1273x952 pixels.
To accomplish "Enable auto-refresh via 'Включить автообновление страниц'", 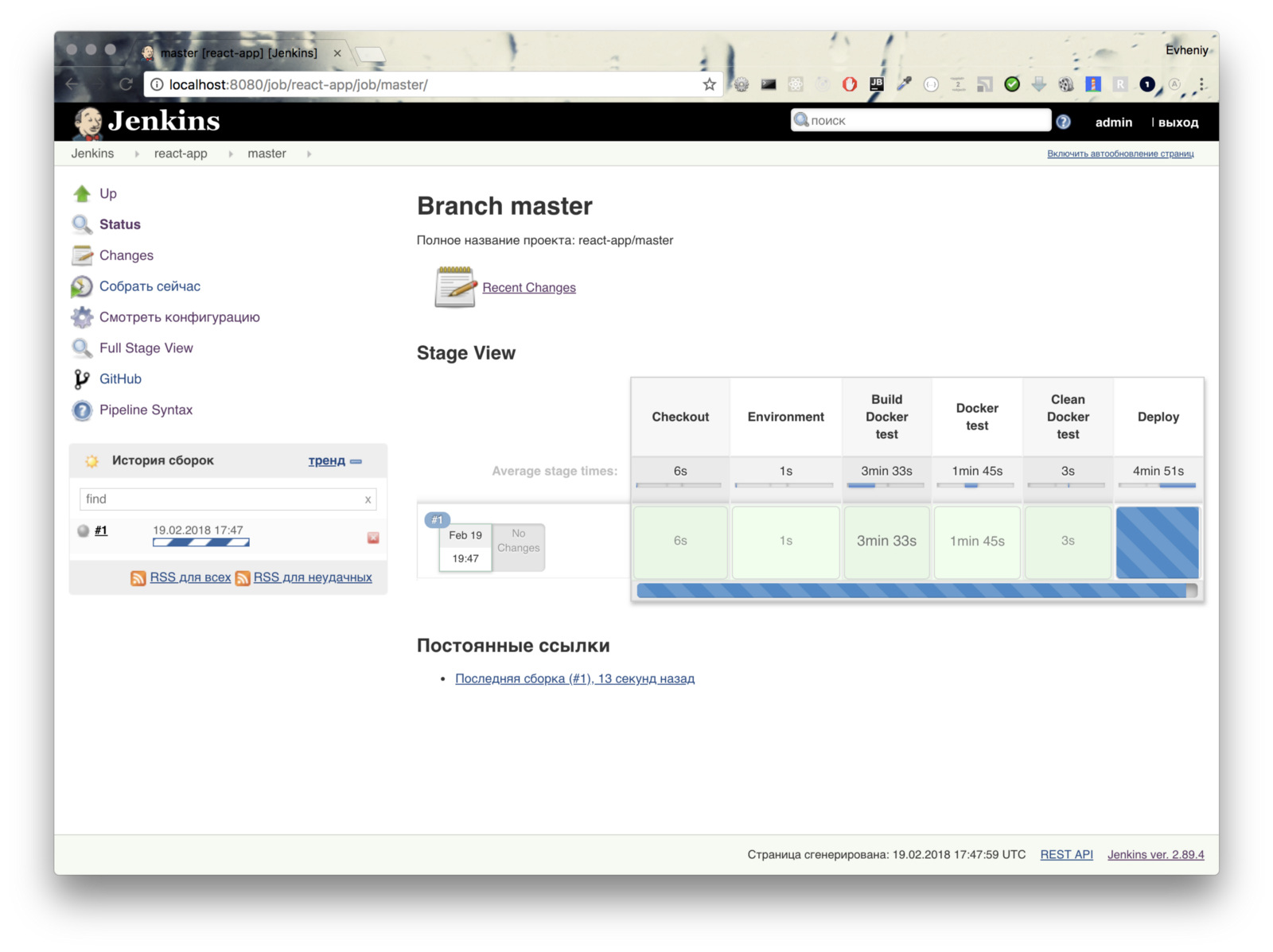I will coord(1120,154).
